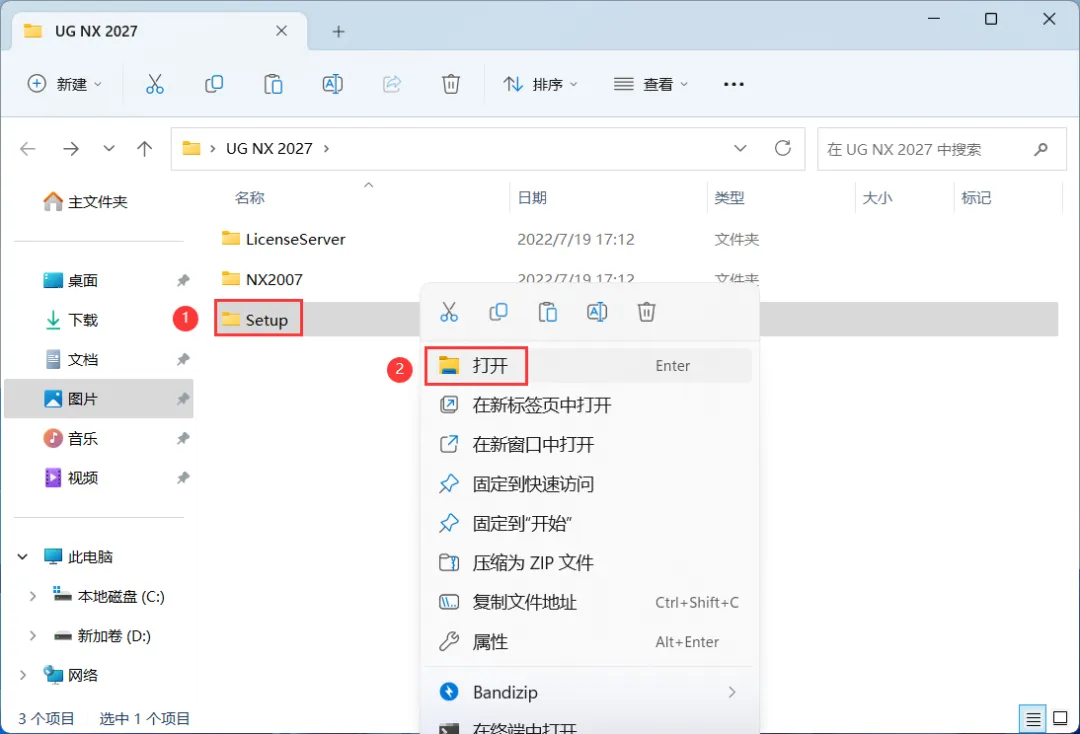Click Delete icon in the context menu

pyautogui.click(x=646, y=312)
